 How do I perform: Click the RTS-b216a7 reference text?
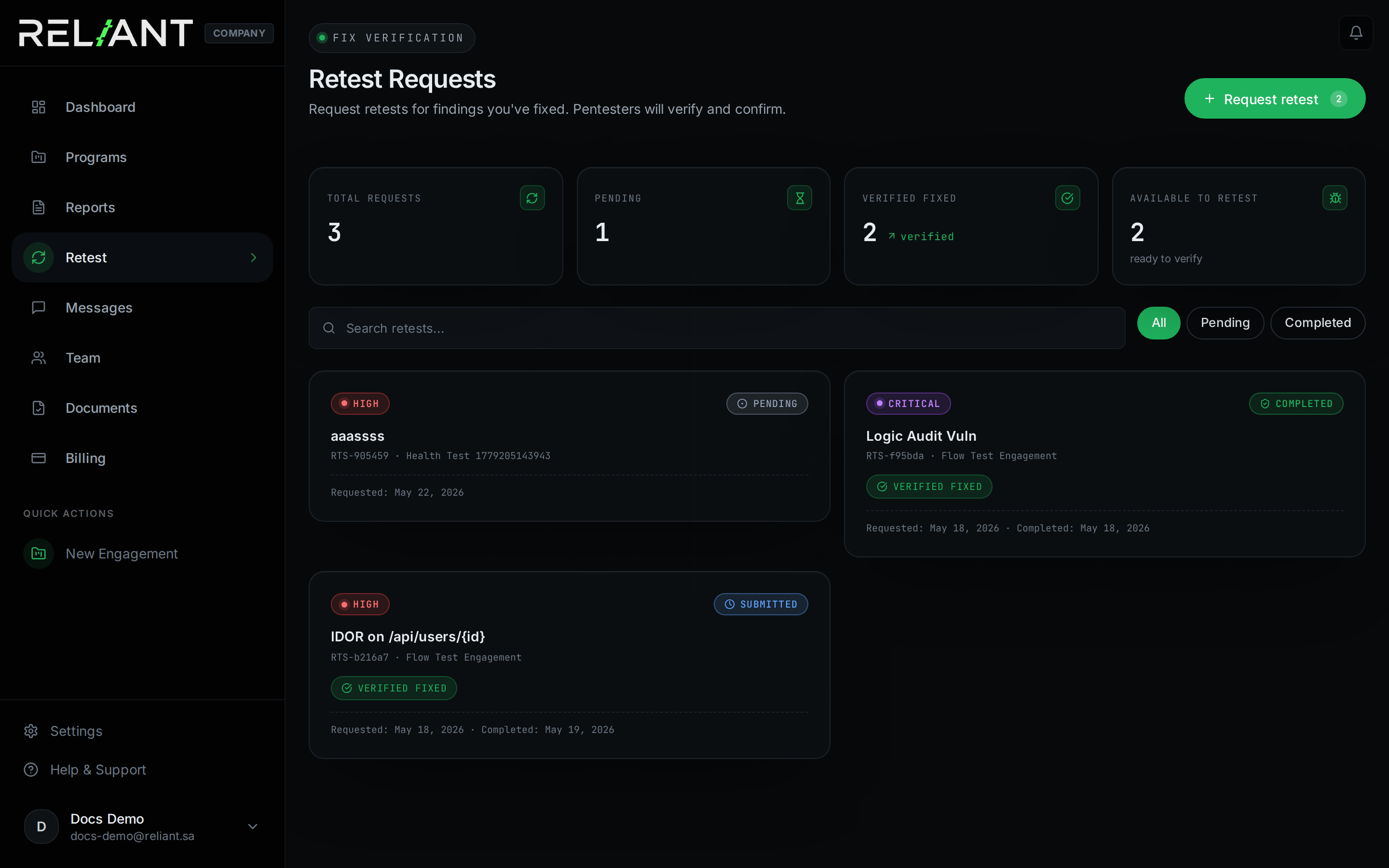pyautogui.click(x=360, y=657)
